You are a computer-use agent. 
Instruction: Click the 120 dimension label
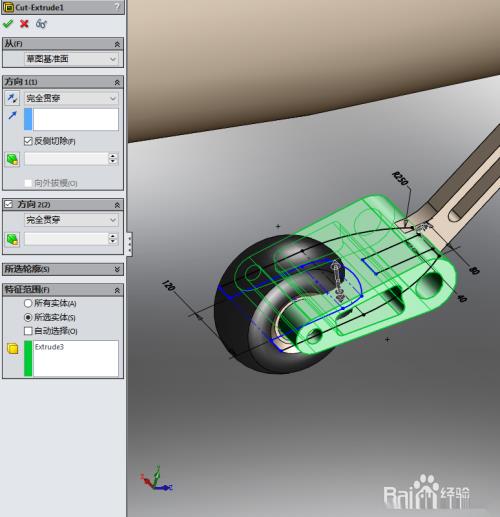coord(168,285)
